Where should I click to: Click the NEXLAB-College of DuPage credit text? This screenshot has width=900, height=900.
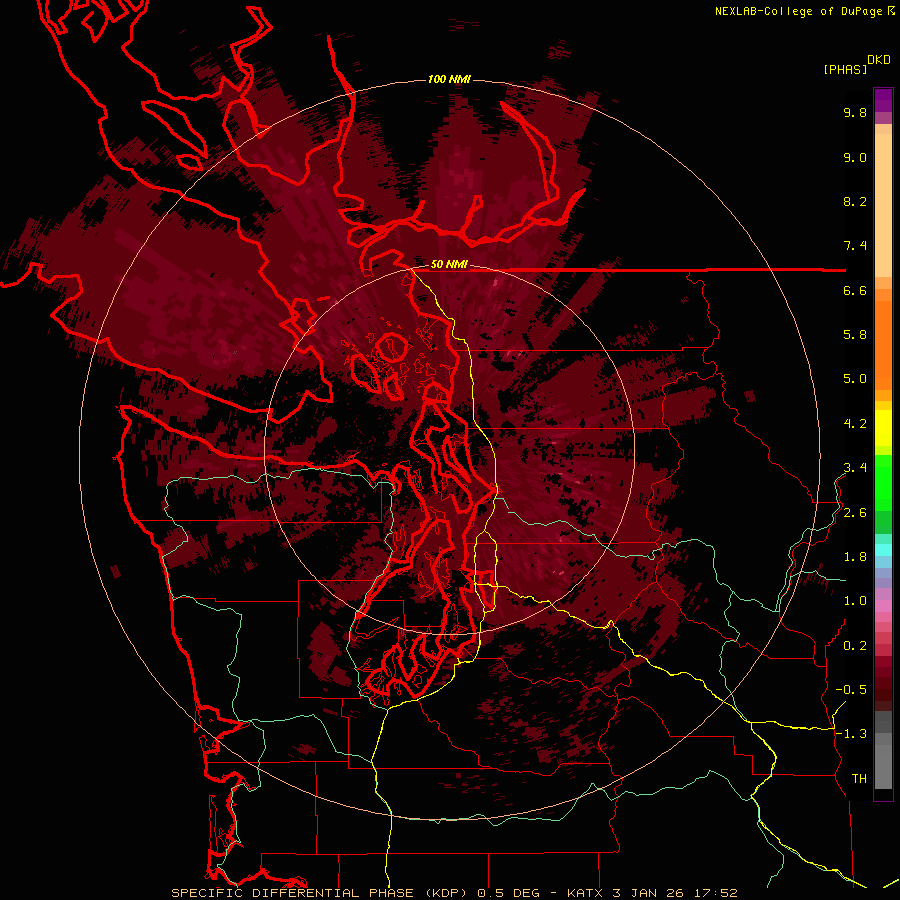click(800, 11)
